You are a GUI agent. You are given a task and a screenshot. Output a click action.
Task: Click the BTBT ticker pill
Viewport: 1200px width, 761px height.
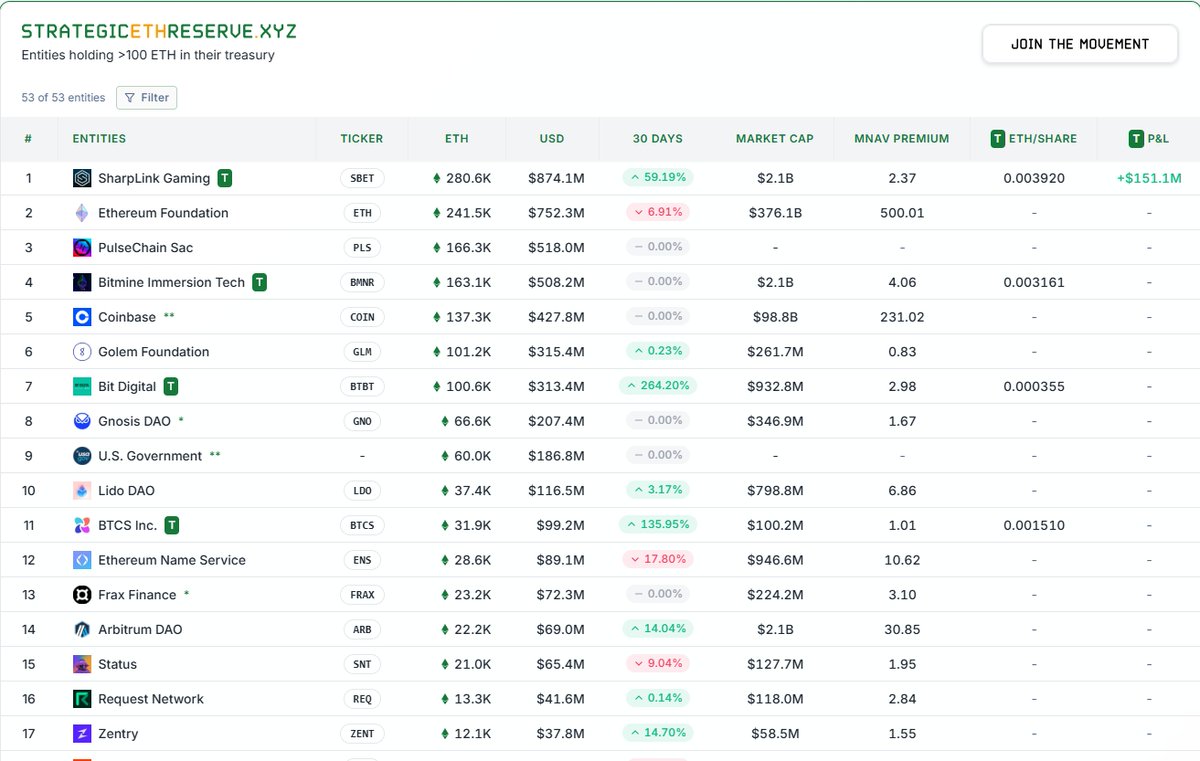tap(362, 386)
